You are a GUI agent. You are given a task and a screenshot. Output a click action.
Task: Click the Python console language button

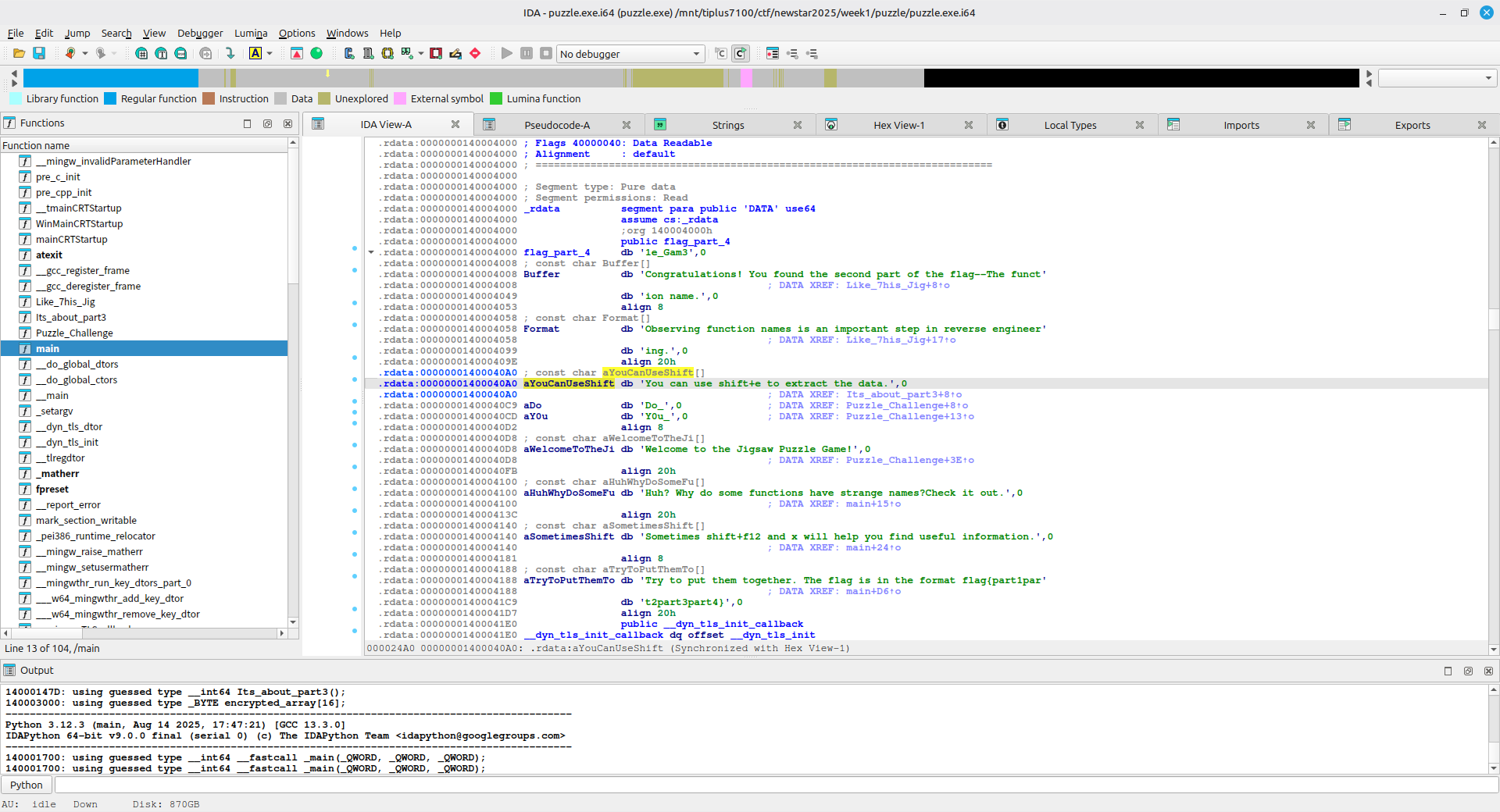coord(27,785)
